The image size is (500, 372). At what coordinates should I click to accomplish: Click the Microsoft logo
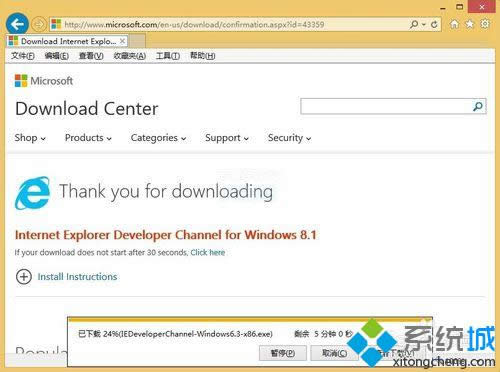44,81
